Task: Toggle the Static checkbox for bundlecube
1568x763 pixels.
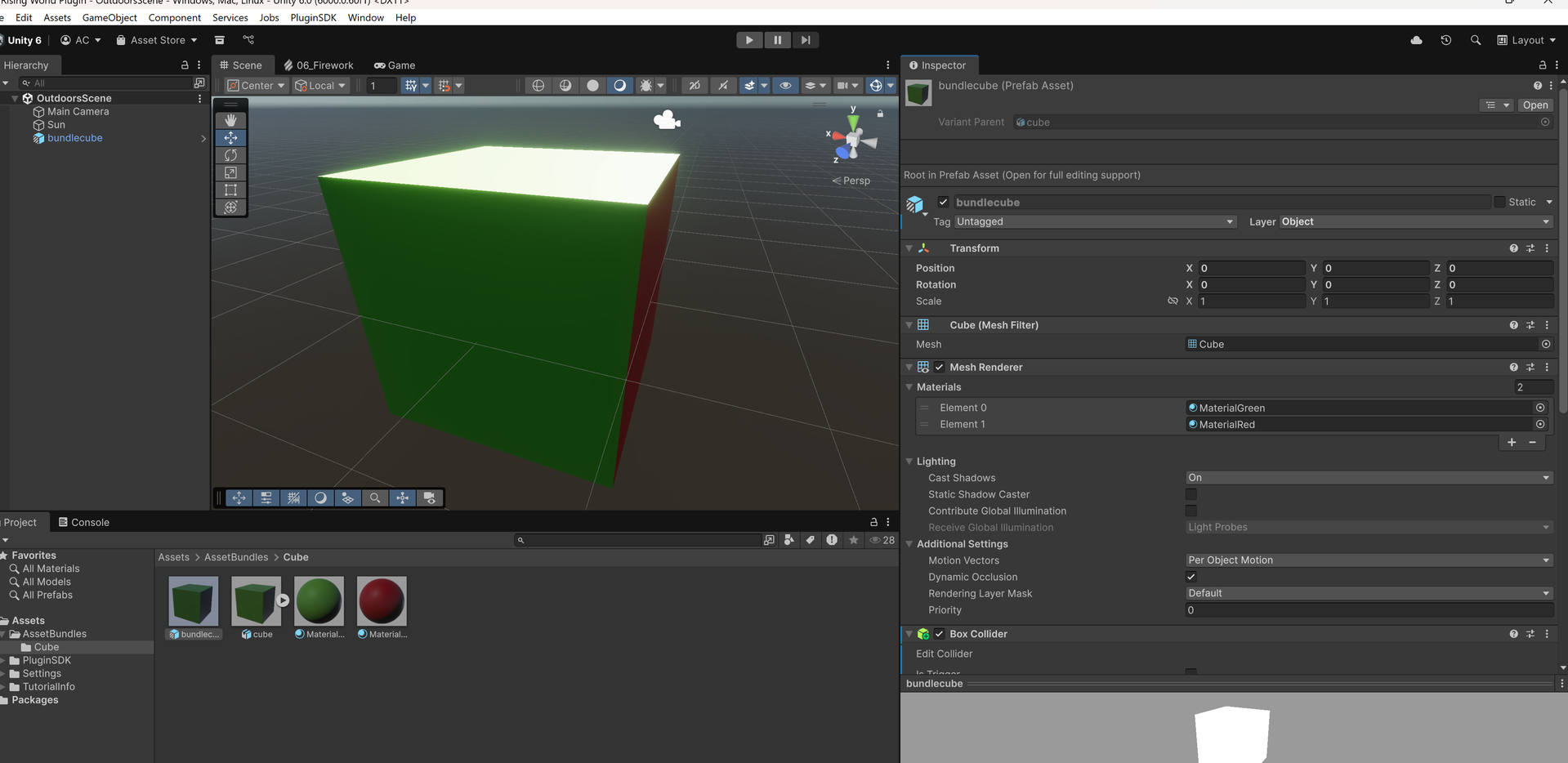Action: click(x=1499, y=202)
